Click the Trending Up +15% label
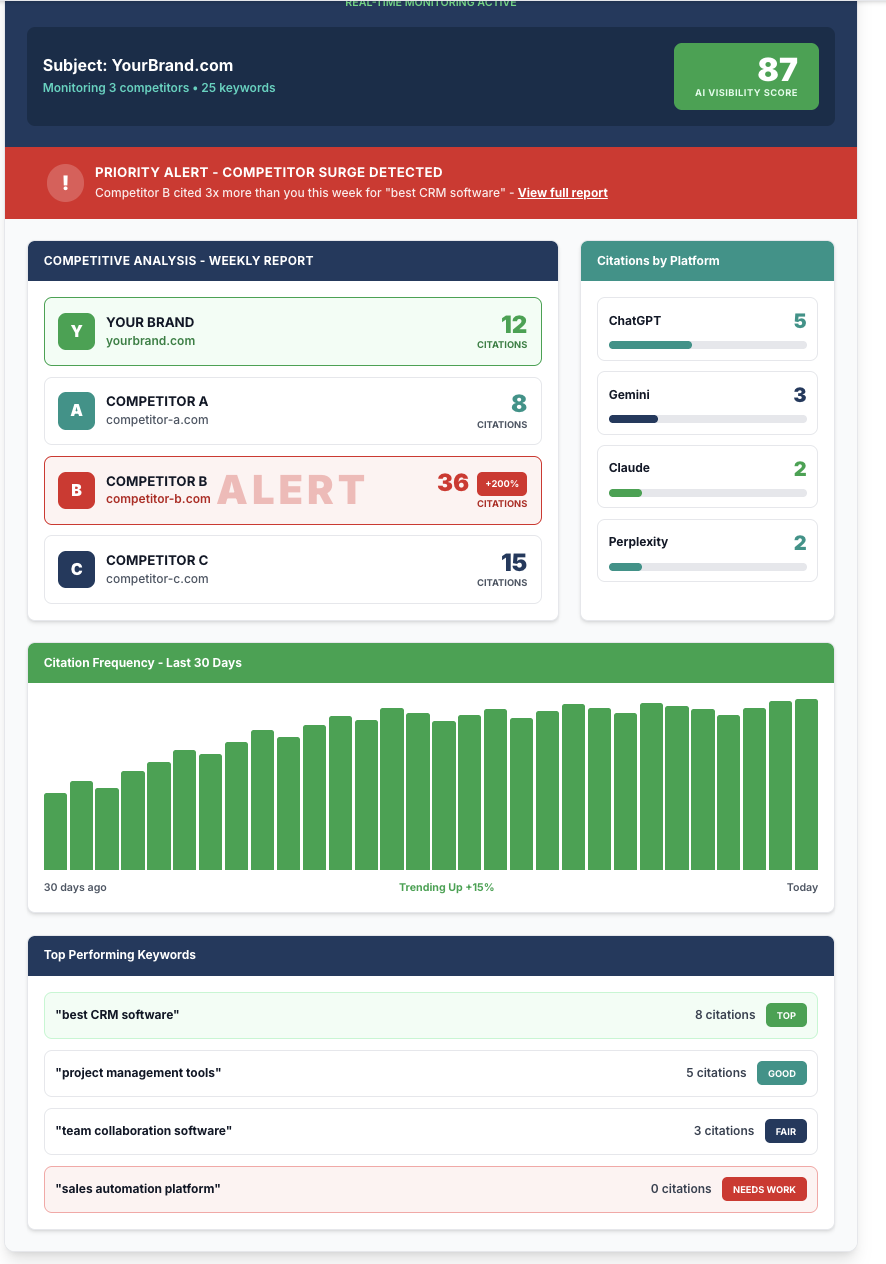 (446, 887)
